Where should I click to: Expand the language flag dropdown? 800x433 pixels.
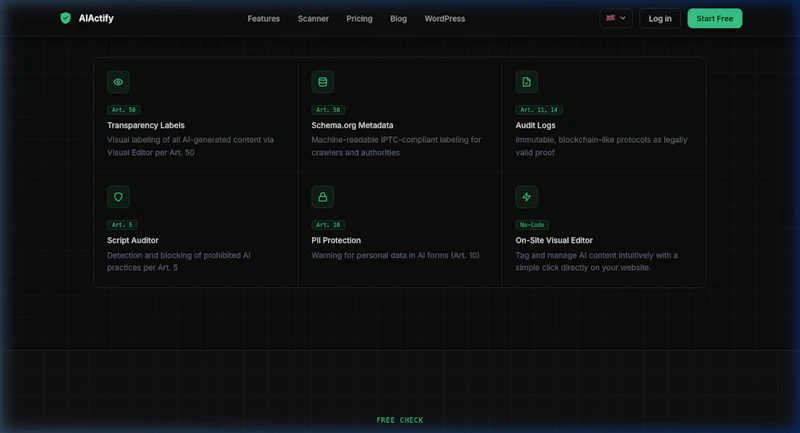(x=616, y=18)
